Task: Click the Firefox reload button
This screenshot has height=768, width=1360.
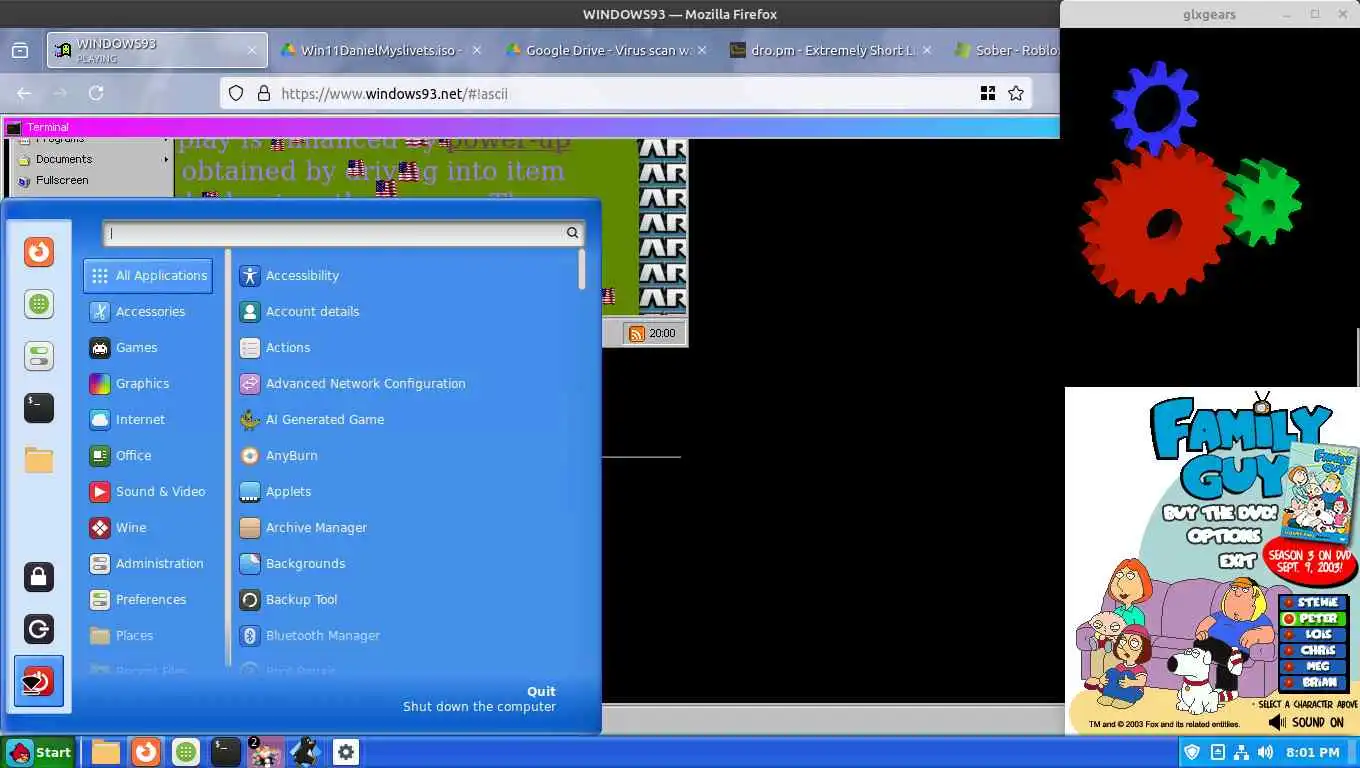Action: coord(96,93)
